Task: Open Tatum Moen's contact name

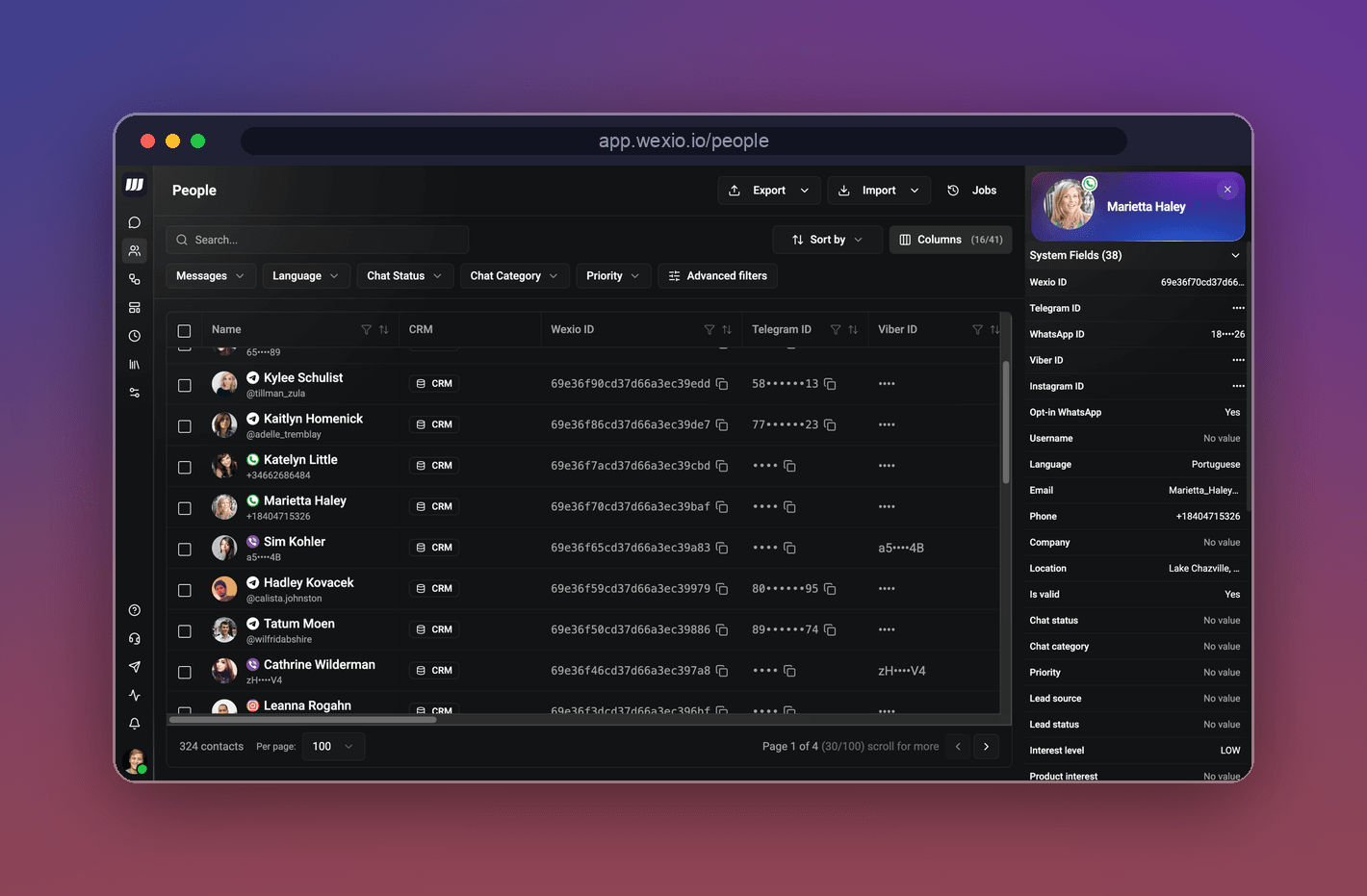Action: 299,624
